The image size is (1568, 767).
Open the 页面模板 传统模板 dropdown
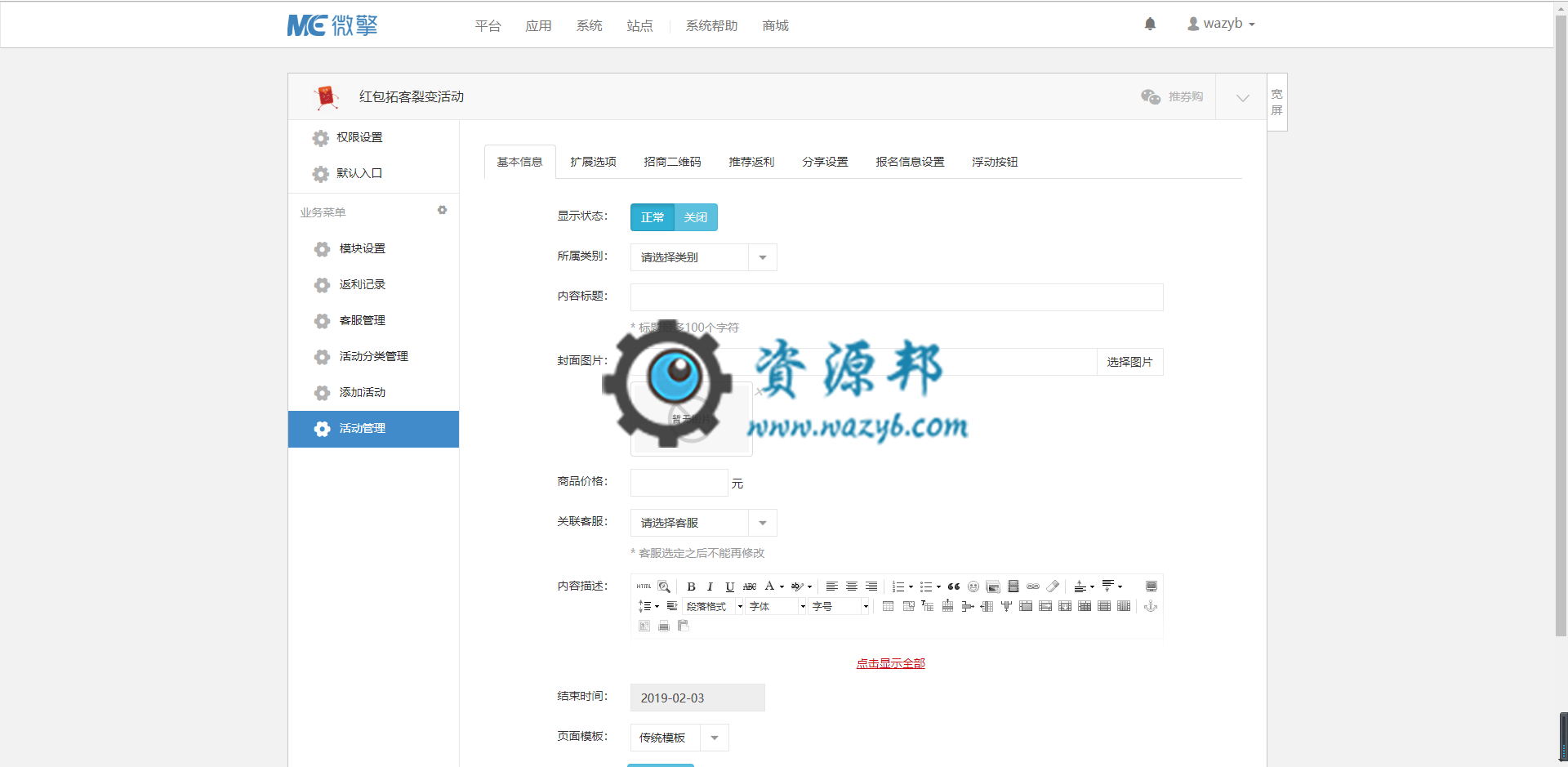click(x=679, y=738)
